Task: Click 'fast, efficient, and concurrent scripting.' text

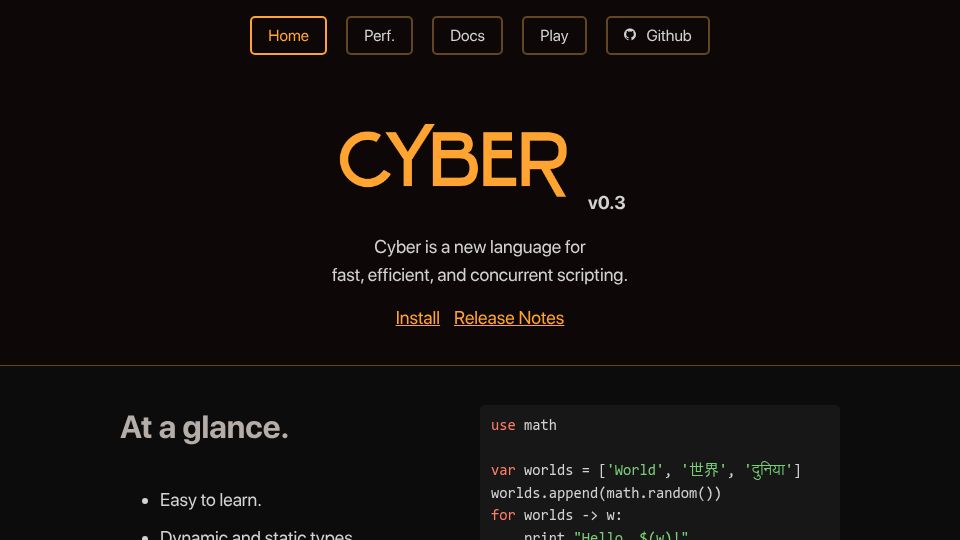Action: point(480,276)
